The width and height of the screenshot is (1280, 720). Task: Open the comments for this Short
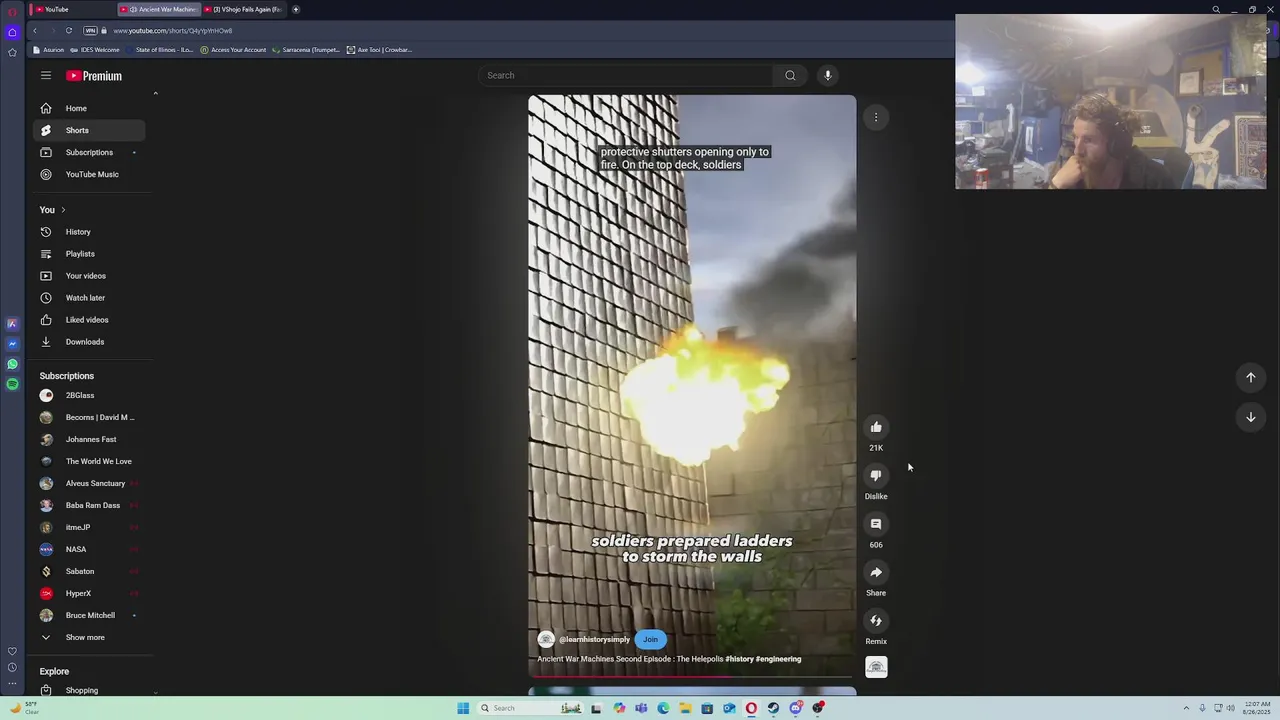click(x=876, y=524)
